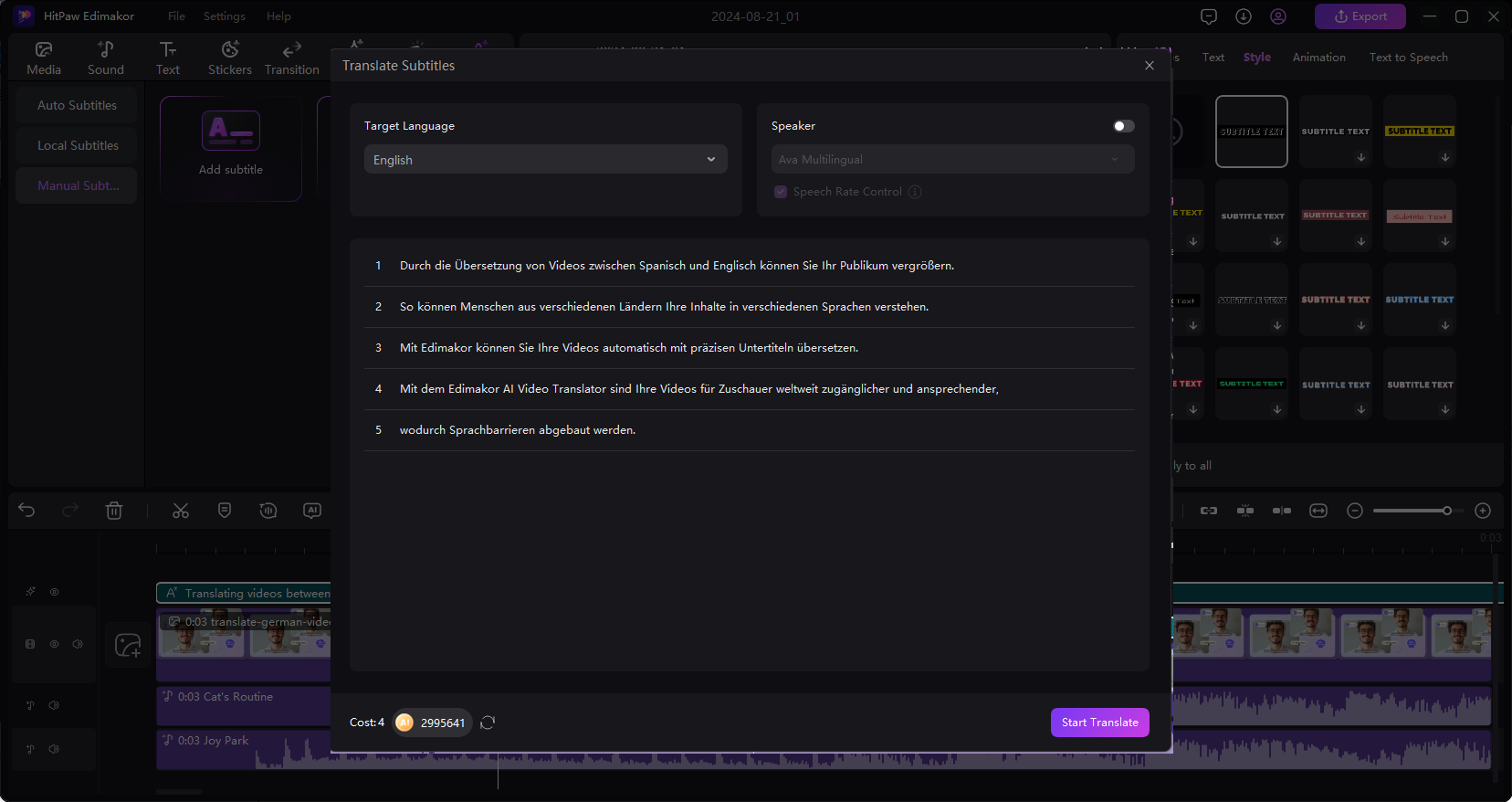Screen dimensions: 1512x802
Task: Switch to the Sound tab
Action: point(106,58)
